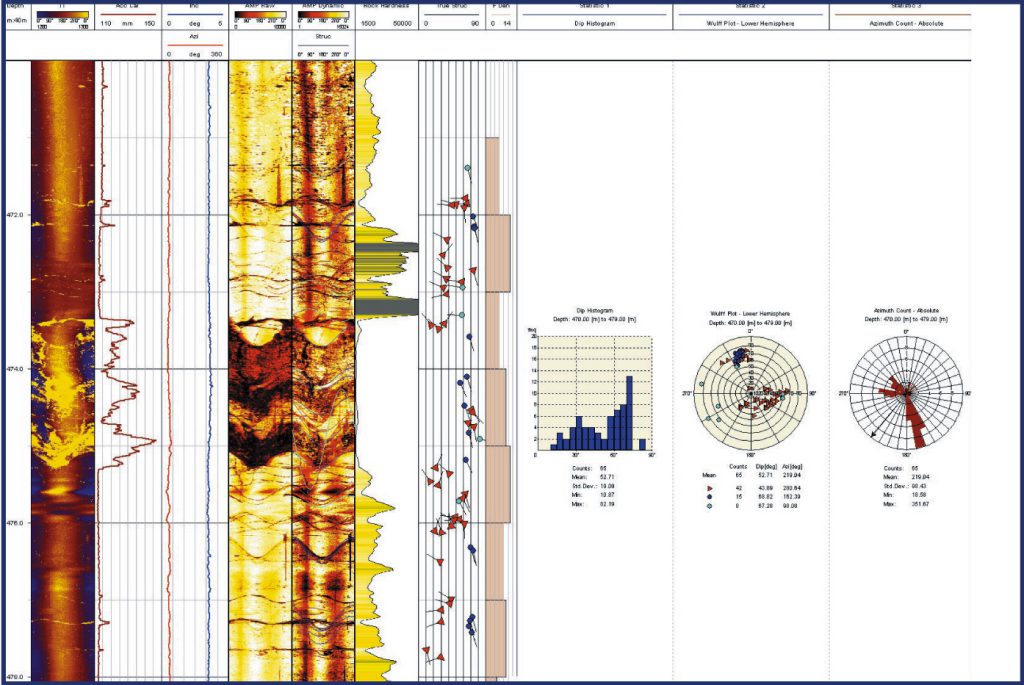Click the caliper peak in Aco Cal curve

coord(150,441)
